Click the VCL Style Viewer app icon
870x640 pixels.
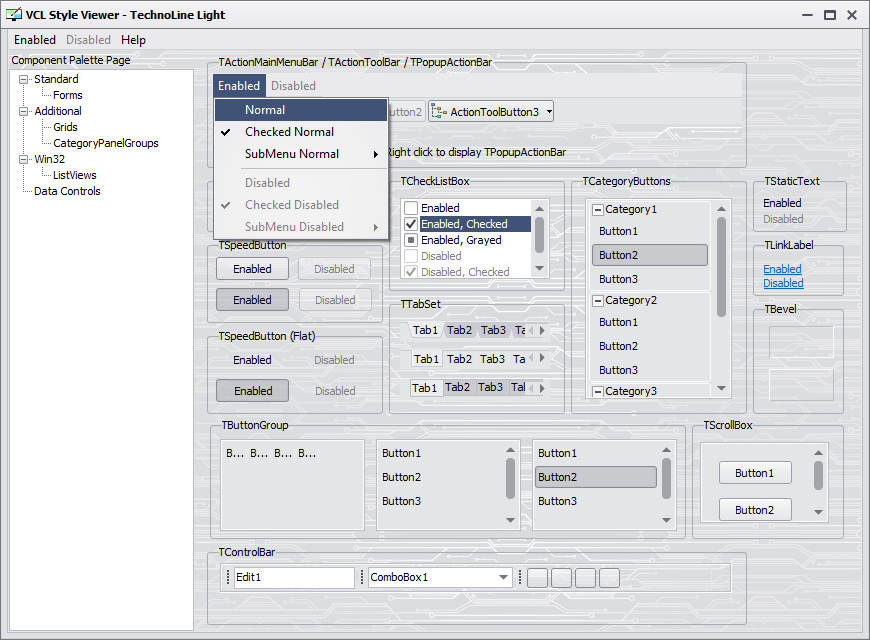(13, 14)
